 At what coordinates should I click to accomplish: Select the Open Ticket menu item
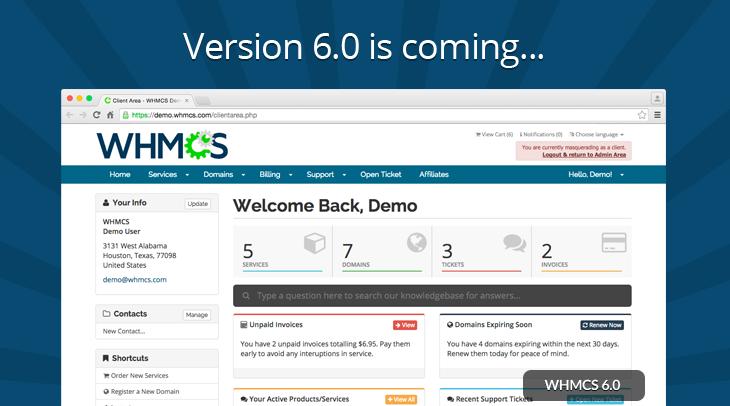coord(380,175)
